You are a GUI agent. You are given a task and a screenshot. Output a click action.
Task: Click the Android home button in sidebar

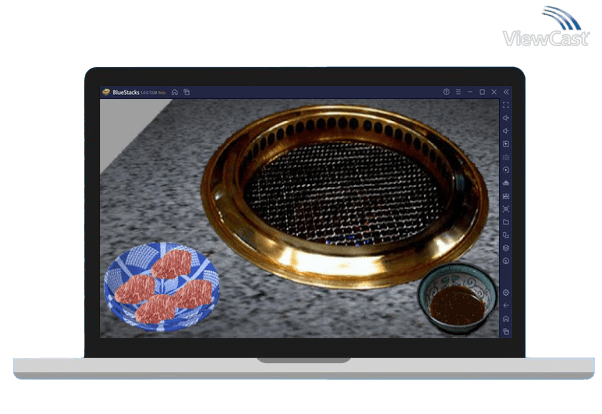(x=506, y=319)
